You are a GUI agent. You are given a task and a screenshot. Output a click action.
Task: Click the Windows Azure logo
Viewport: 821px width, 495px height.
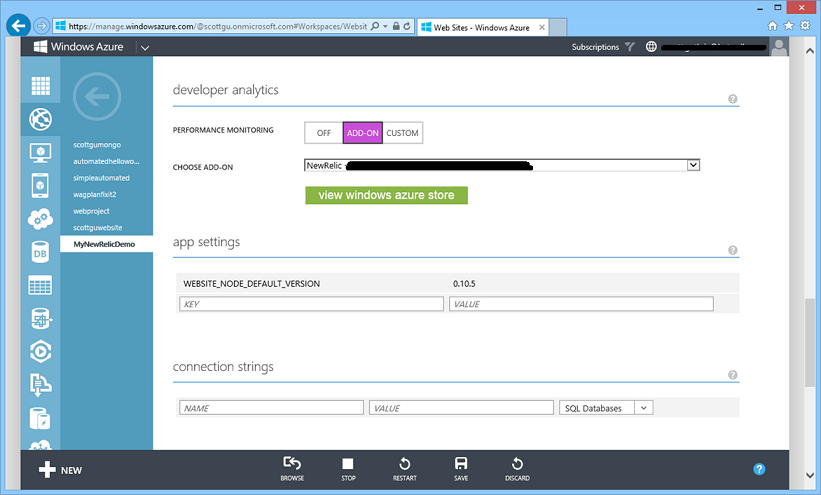[x=79, y=47]
